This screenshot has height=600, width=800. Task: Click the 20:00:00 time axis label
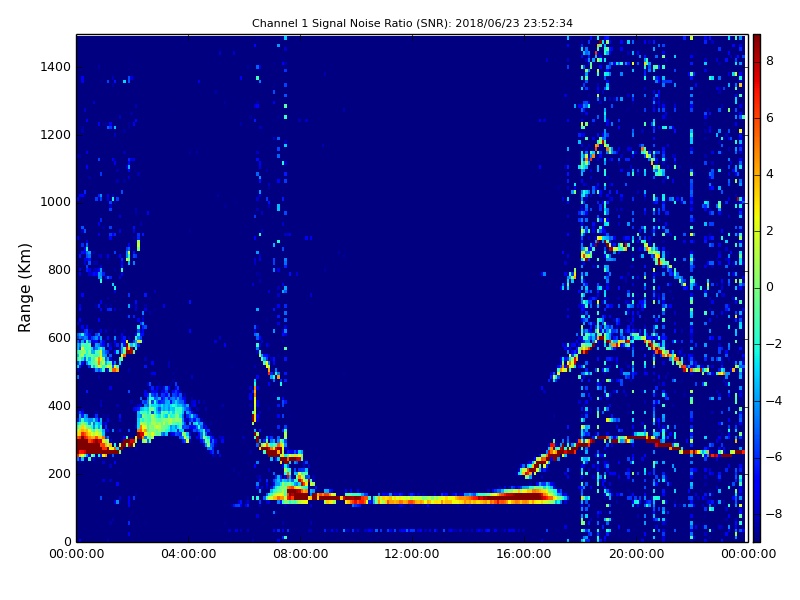636,554
